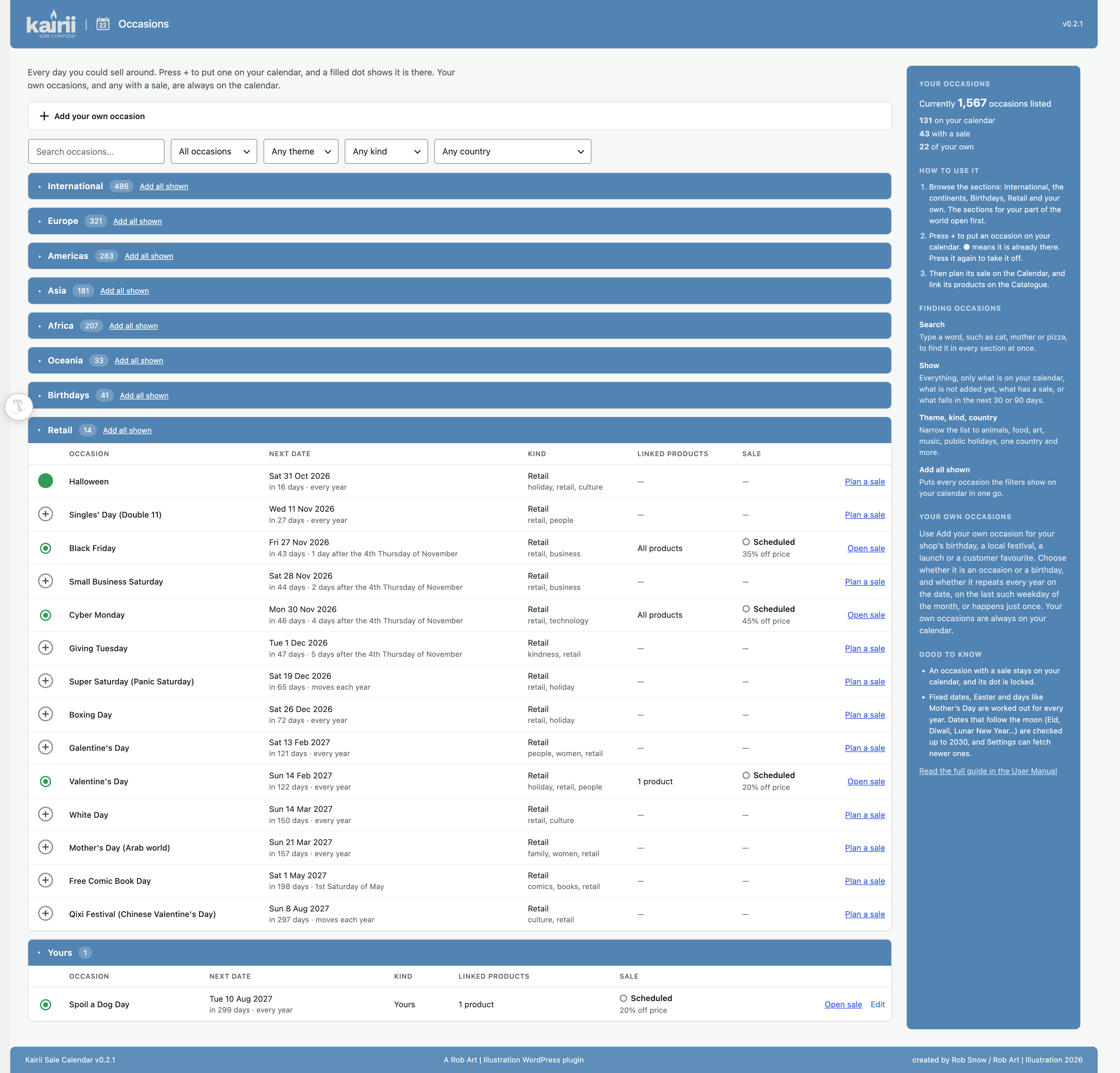Open the All occasions dropdown
This screenshot has height=1073, width=1120.
[214, 151]
